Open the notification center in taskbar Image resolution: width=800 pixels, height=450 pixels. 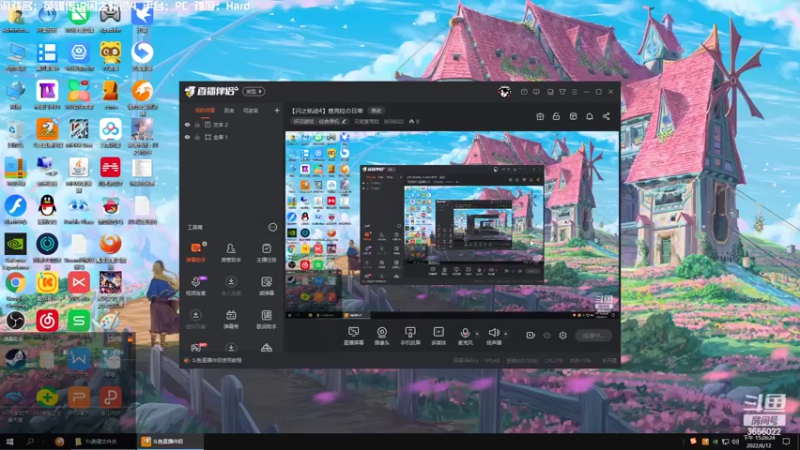pyautogui.click(x=786, y=441)
